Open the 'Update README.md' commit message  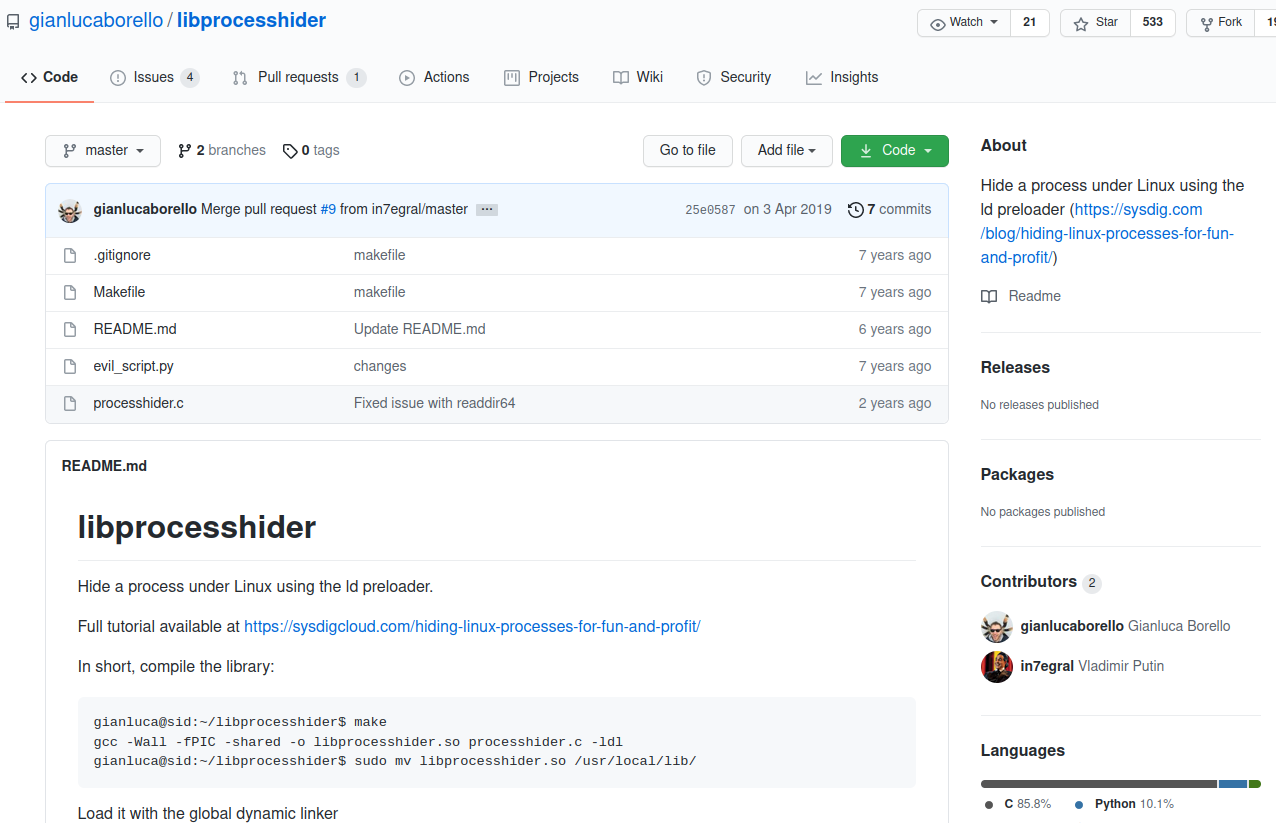420,329
